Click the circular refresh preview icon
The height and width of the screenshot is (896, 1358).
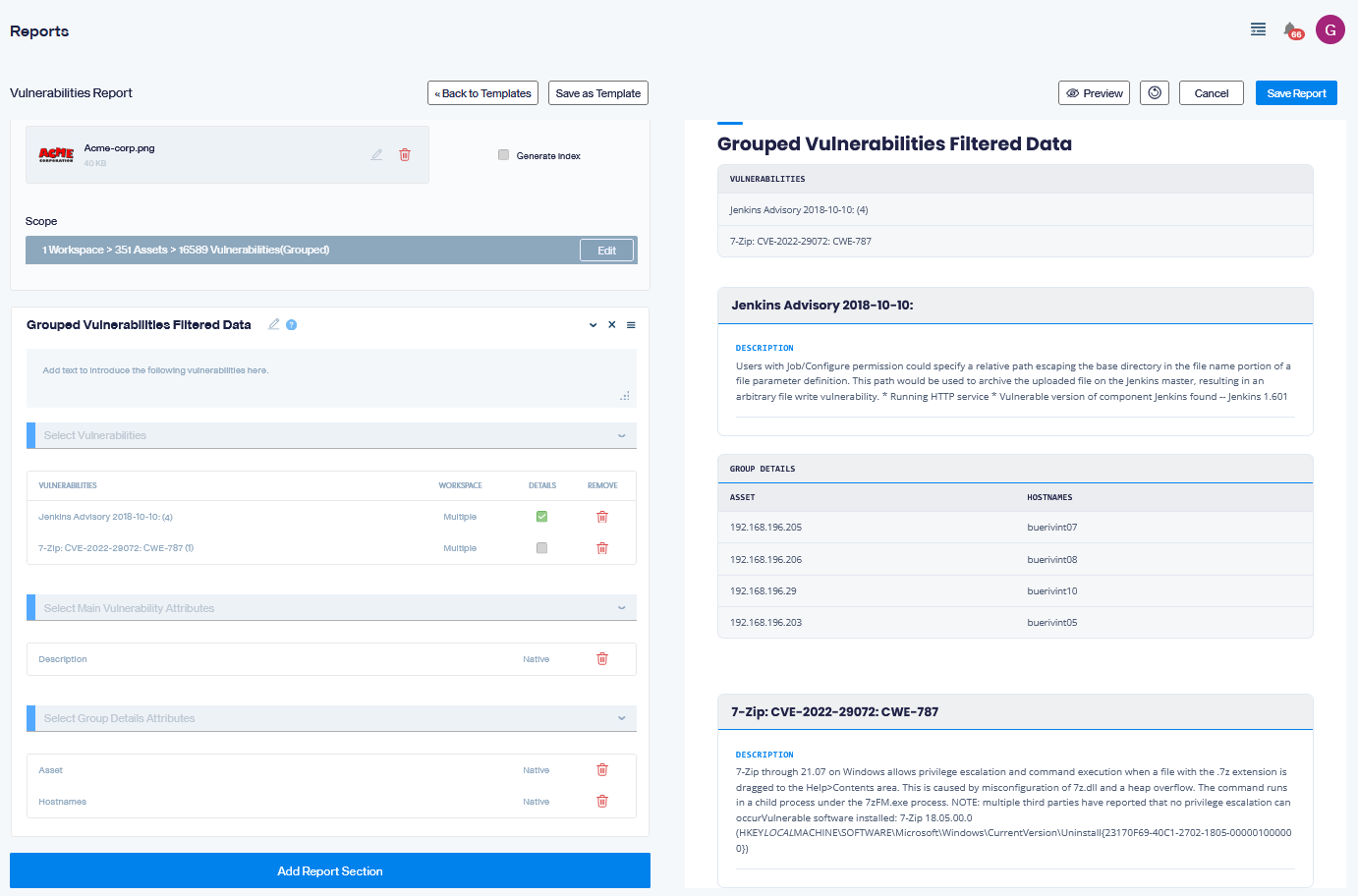coord(1155,93)
